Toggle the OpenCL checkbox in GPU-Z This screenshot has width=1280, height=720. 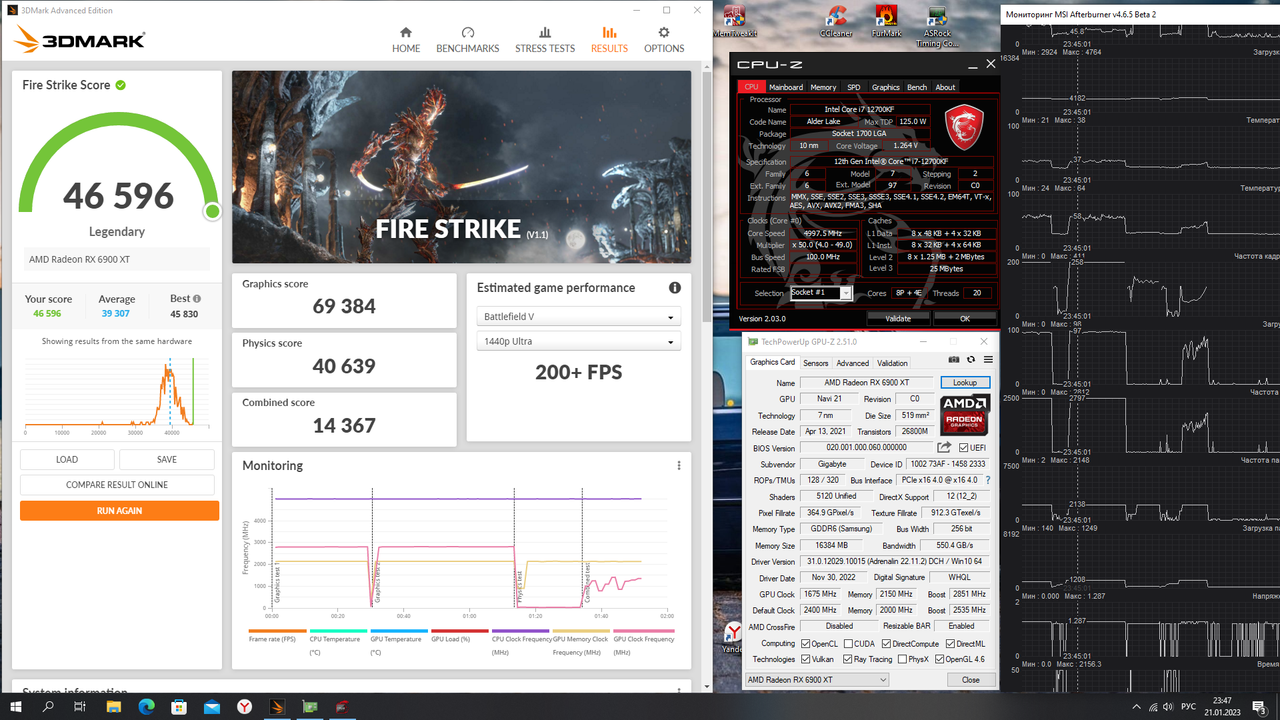point(806,643)
